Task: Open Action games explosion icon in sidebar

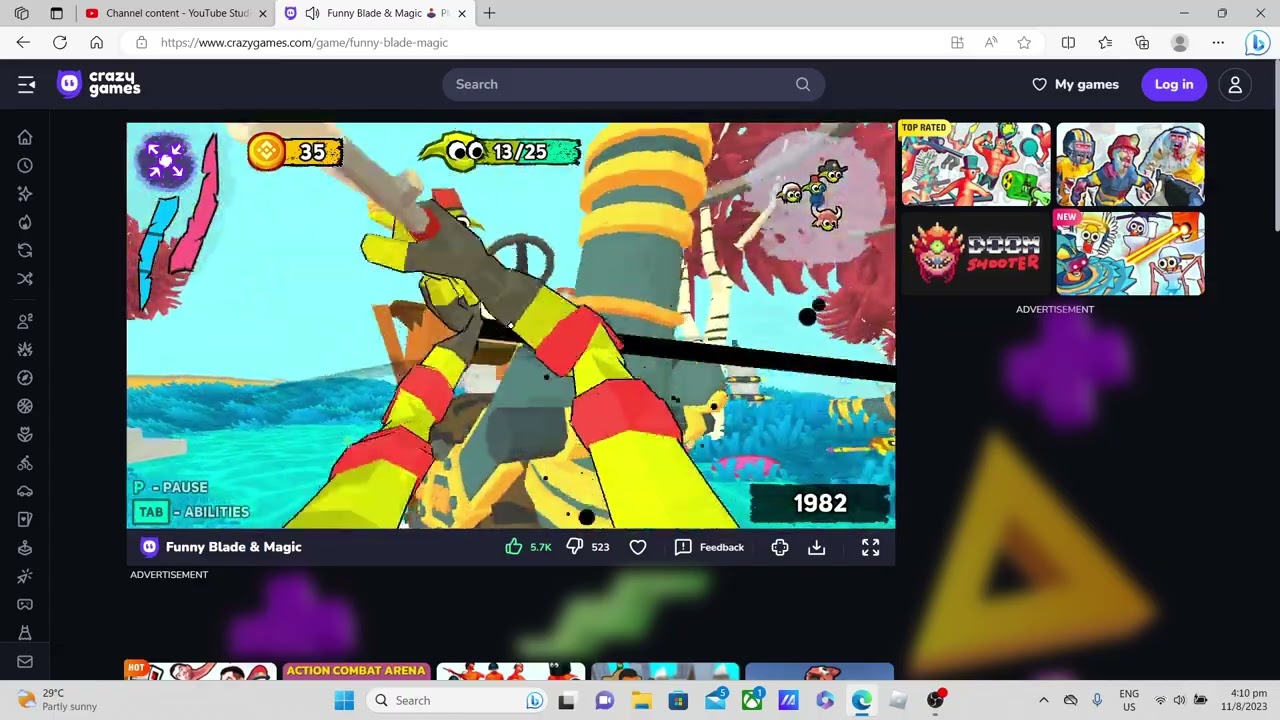Action: pyautogui.click(x=25, y=349)
